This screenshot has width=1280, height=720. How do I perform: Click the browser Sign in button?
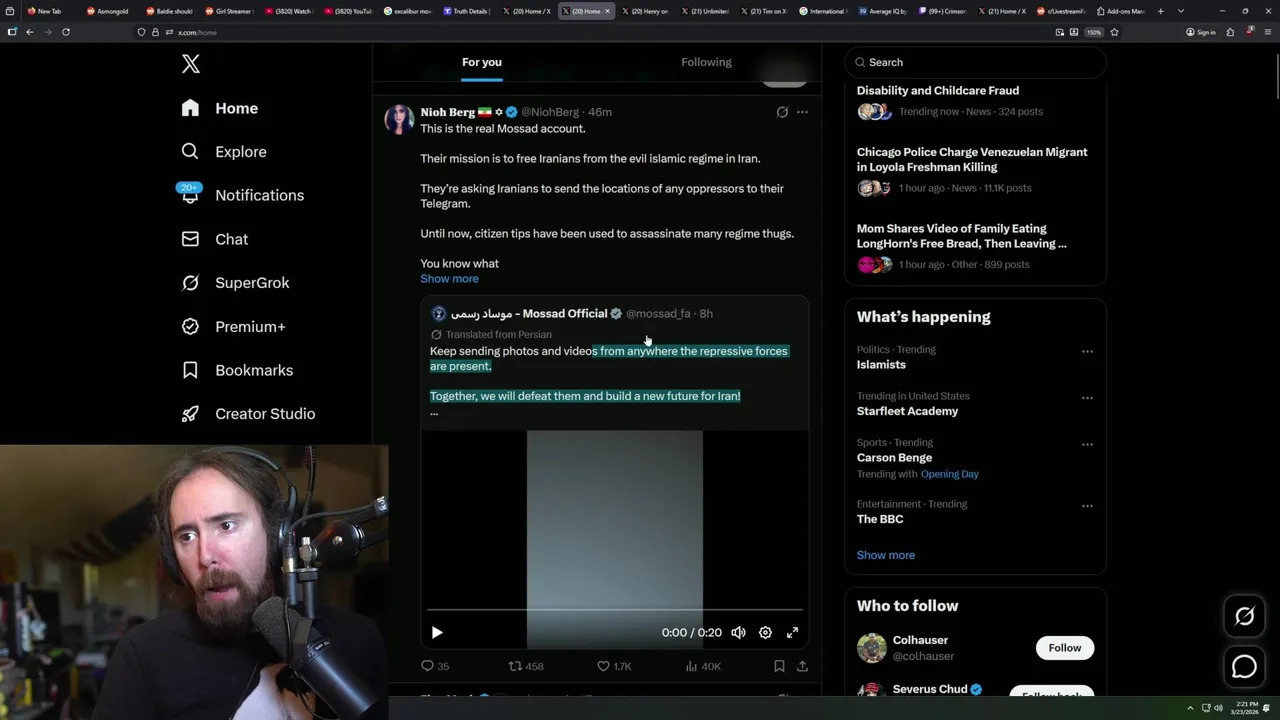pyautogui.click(x=1201, y=32)
